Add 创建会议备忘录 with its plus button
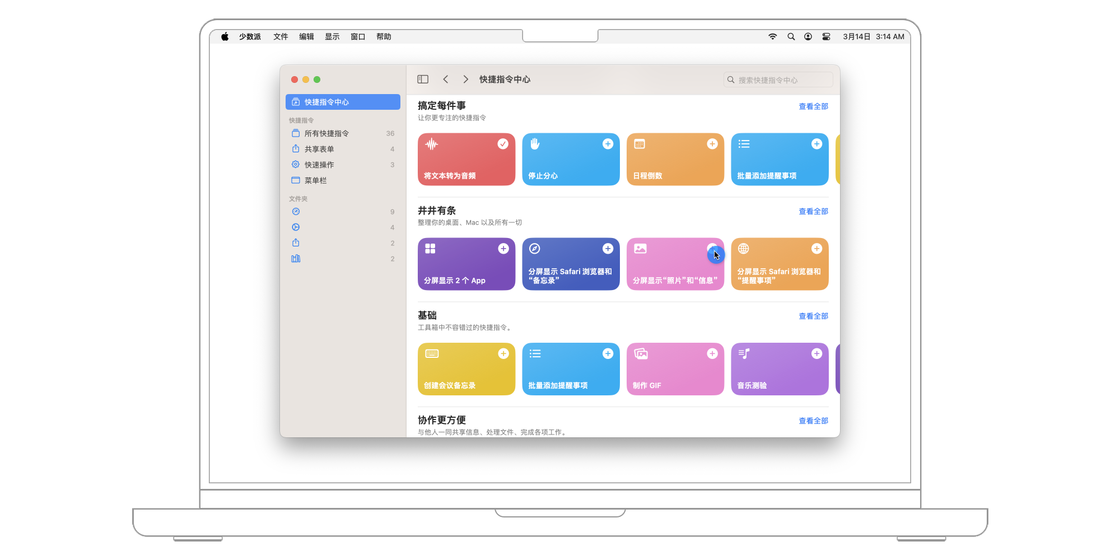Image resolution: width=1120 pixels, height=560 pixels. tap(503, 354)
